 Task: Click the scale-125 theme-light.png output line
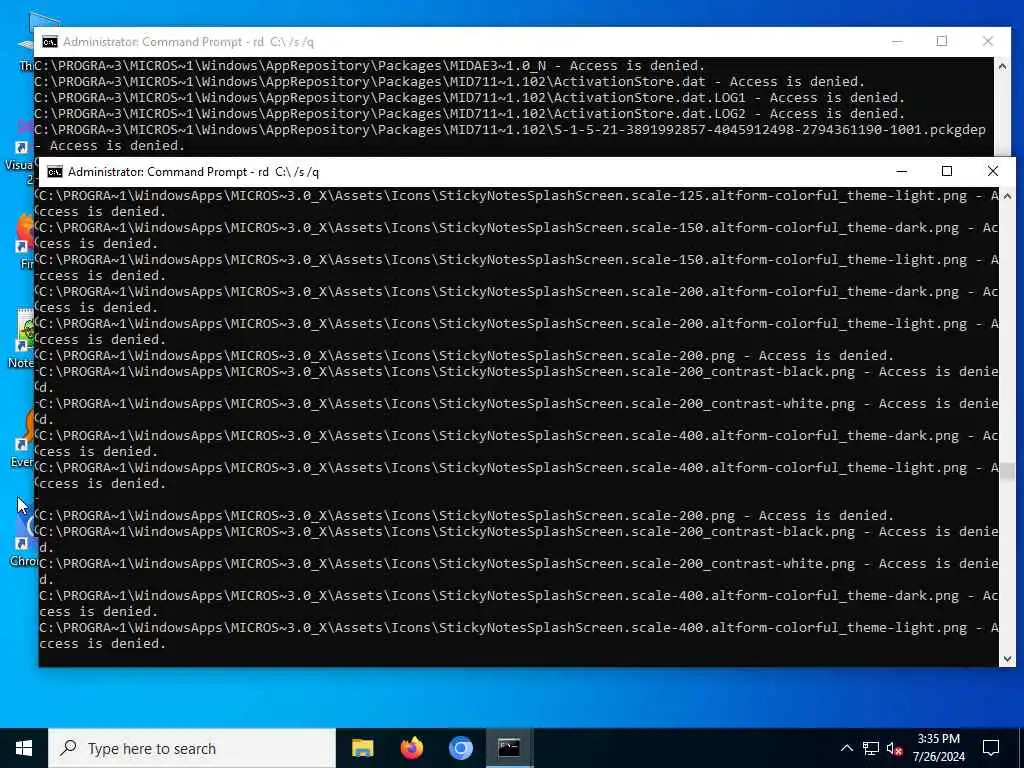519,203
